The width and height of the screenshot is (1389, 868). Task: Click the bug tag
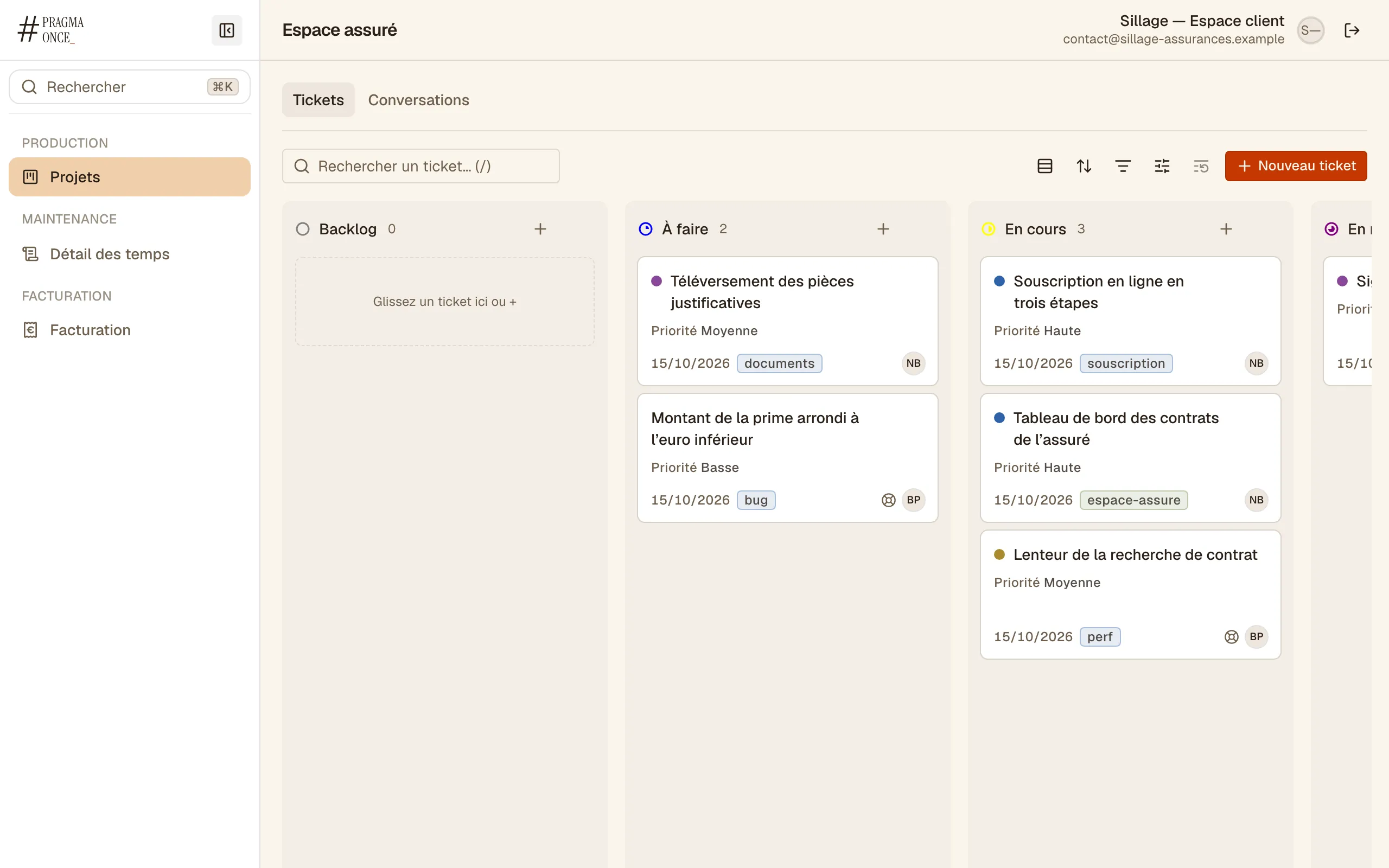pyautogui.click(x=756, y=500)
